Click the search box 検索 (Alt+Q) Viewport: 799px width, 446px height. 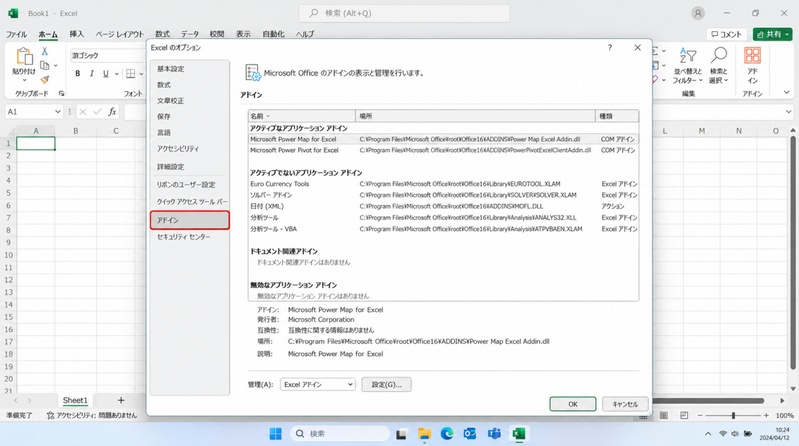point(404,13)
